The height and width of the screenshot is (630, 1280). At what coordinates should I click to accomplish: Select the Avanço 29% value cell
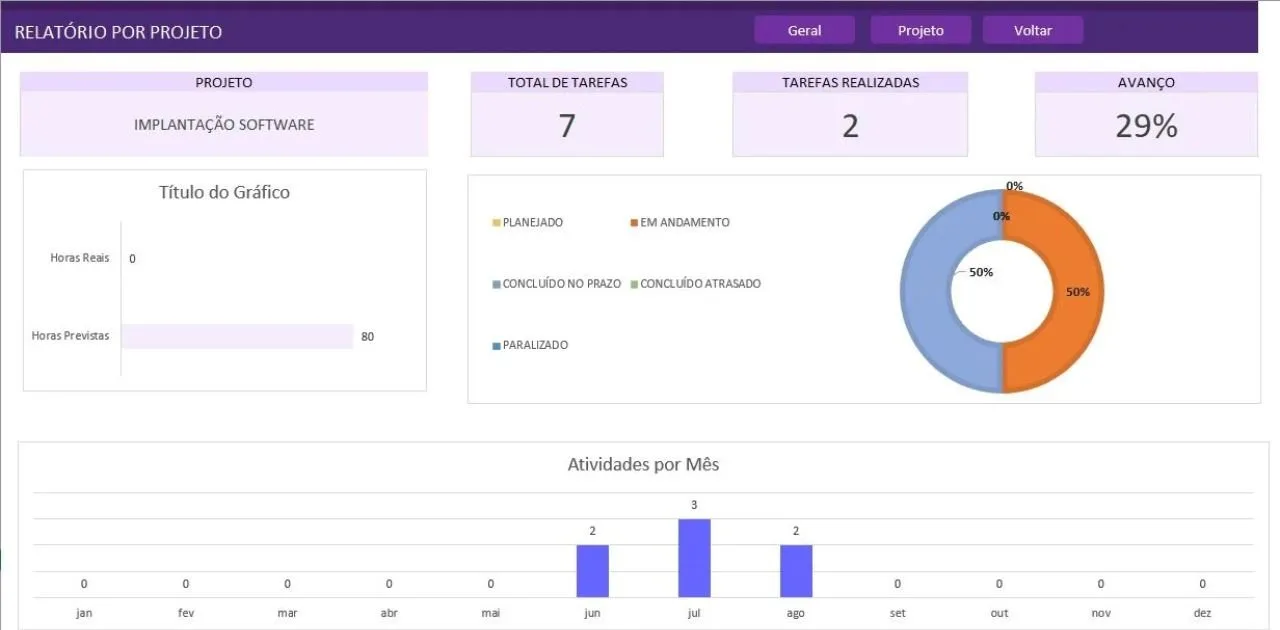pos(1146,126)
